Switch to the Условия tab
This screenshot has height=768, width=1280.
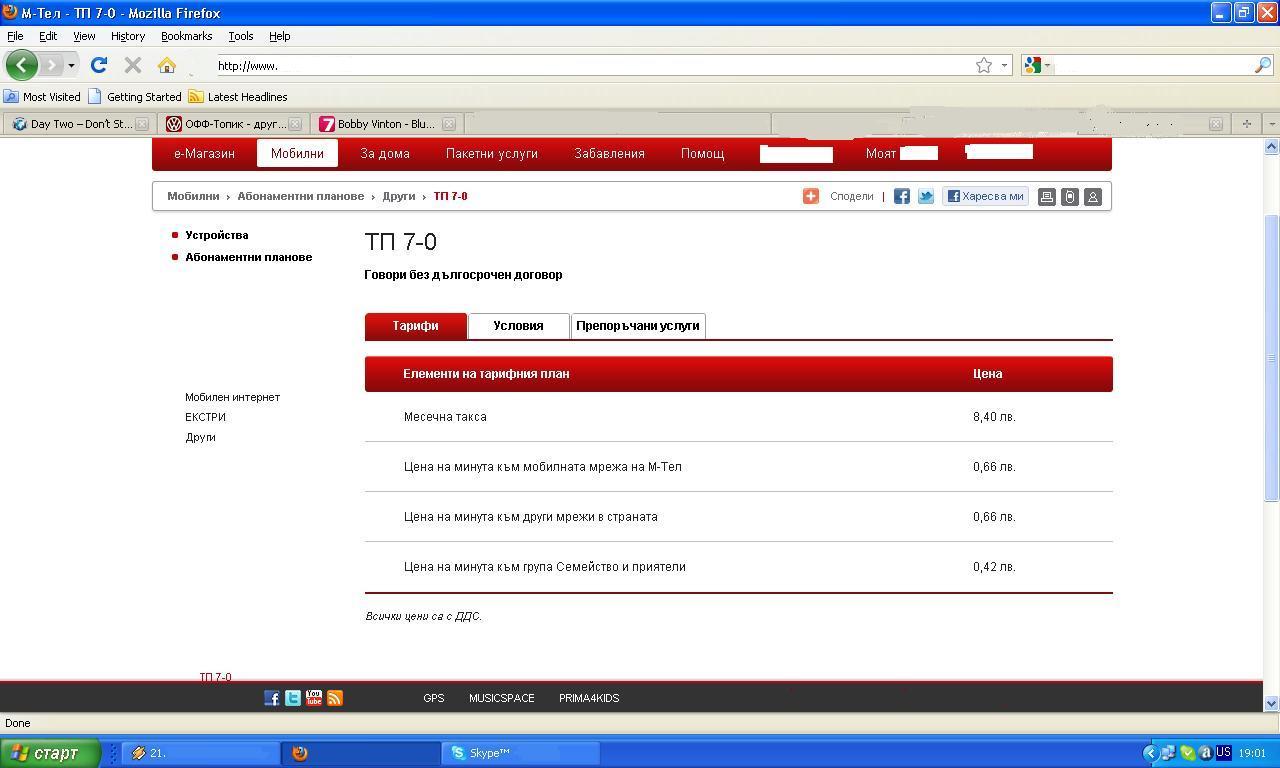(x=518, y=326)
